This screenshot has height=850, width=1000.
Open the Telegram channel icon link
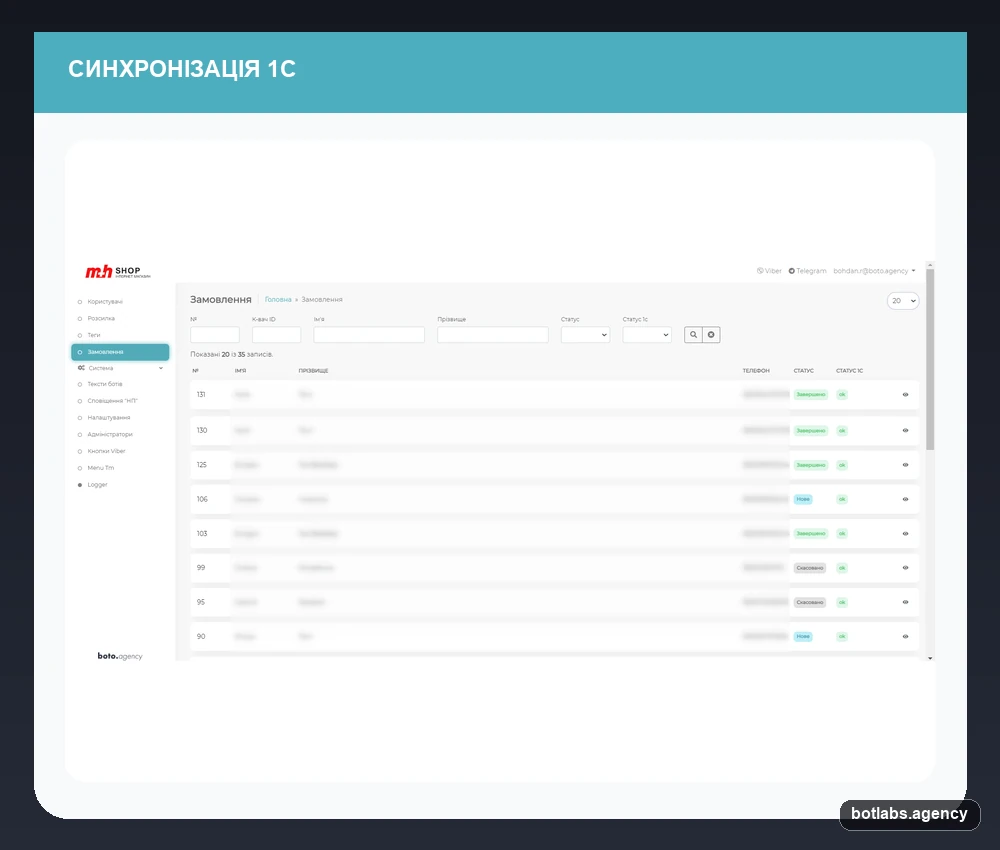click(791, 271)
